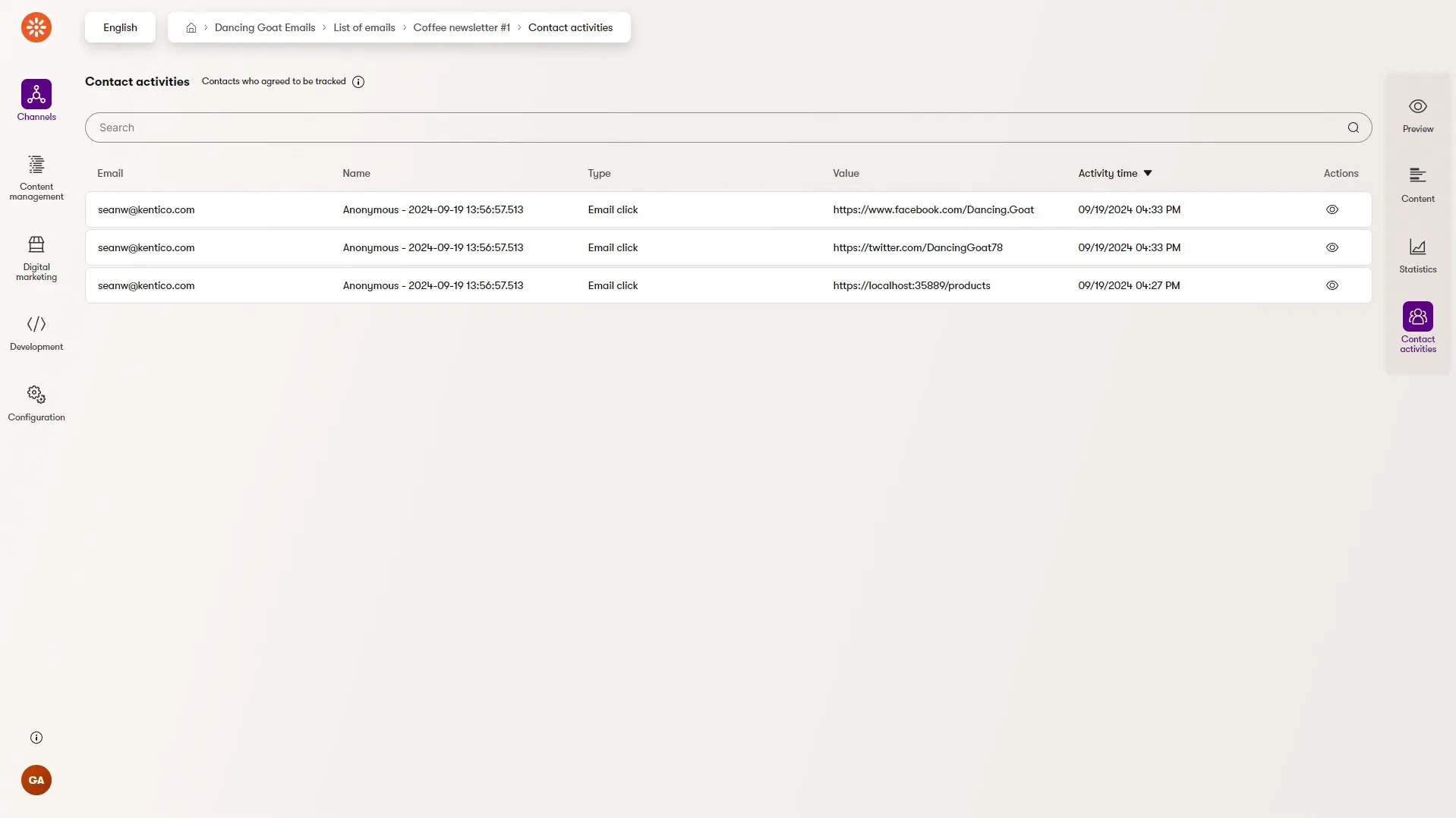Screen dimensions: 1456x818
Task: Click the https://twitter.com/DancingGoat78 value
Action: (x=917, y=247)
